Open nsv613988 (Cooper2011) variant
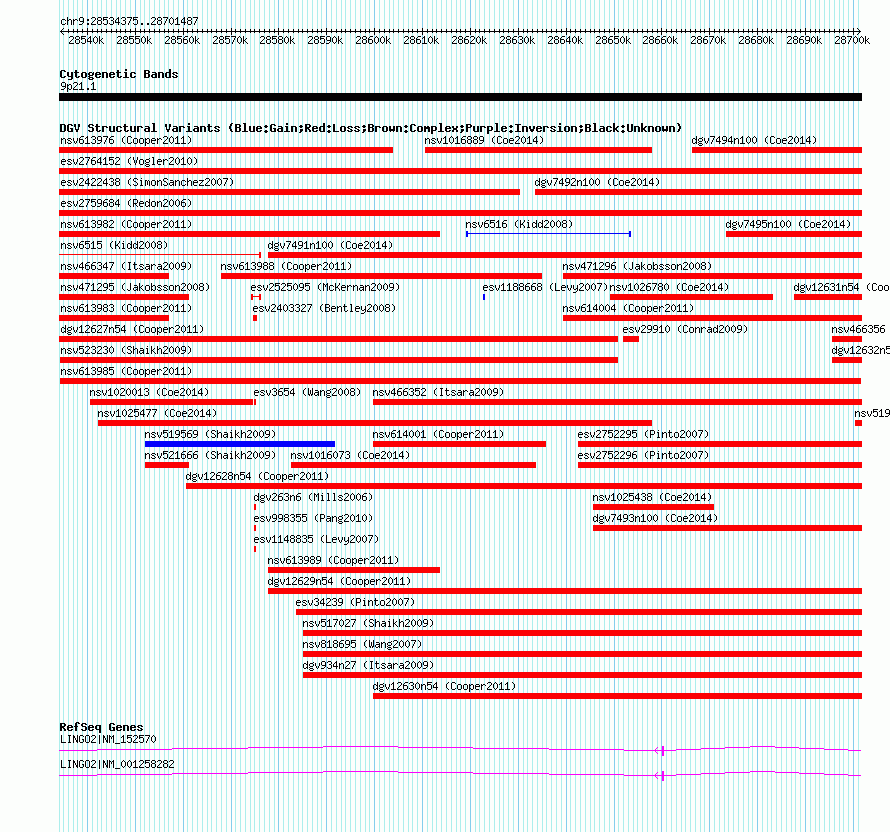This screenshot has width=890, height=832. [x=381, y=276]
